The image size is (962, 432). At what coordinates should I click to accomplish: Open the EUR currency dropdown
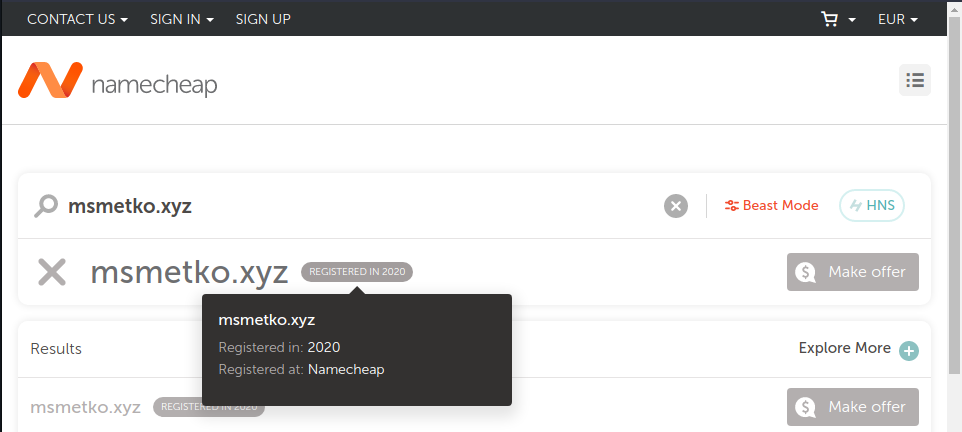(x=897, y=19)
